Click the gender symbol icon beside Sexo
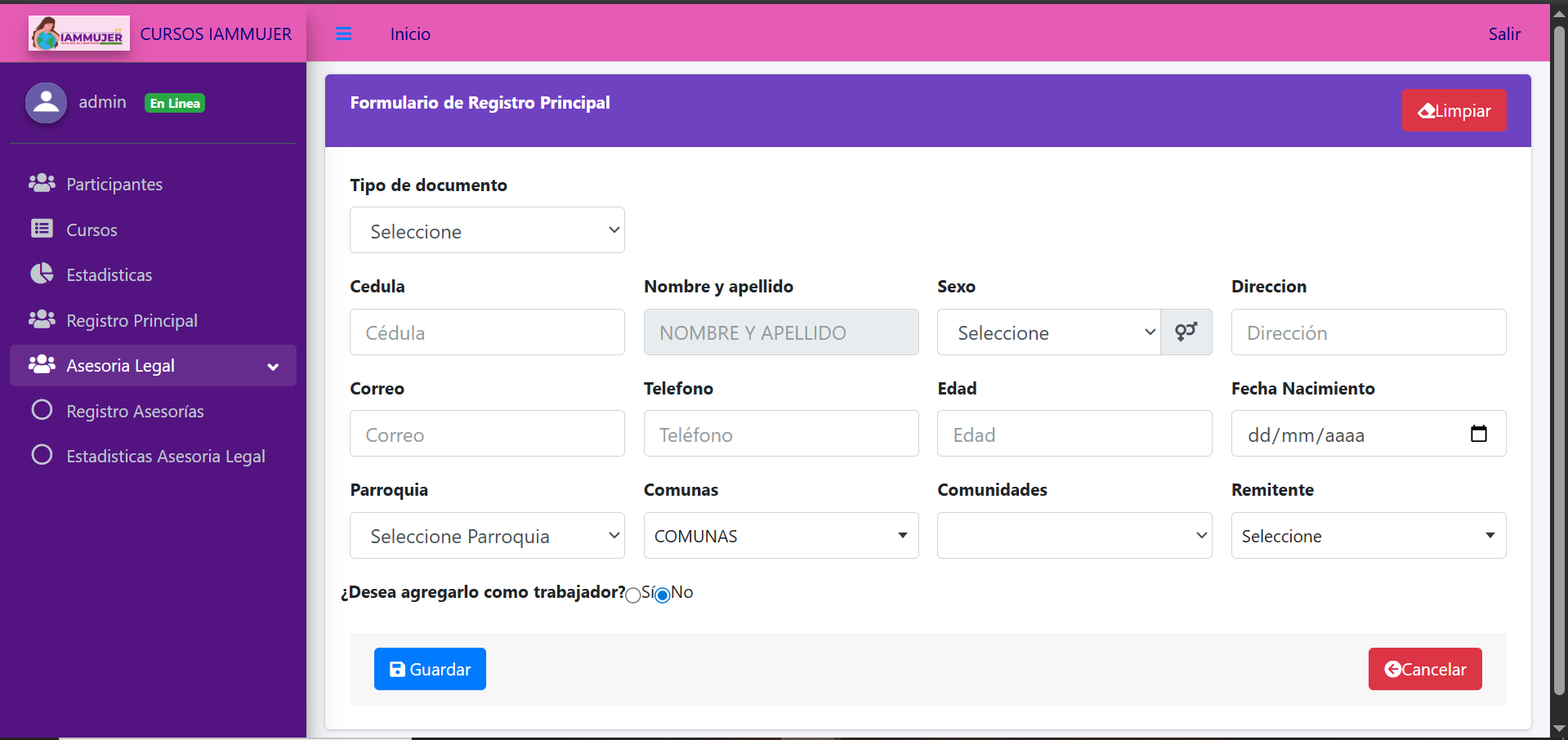This screenshot has width=1568, height=740. point(1186,332)
